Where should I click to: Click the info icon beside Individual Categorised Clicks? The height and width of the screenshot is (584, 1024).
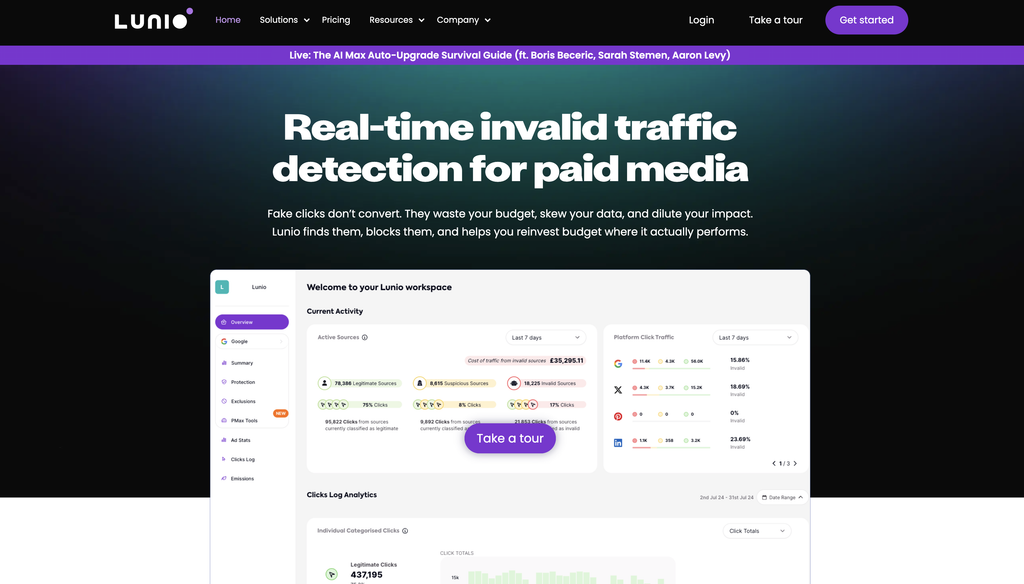click(x=405, y=531)
